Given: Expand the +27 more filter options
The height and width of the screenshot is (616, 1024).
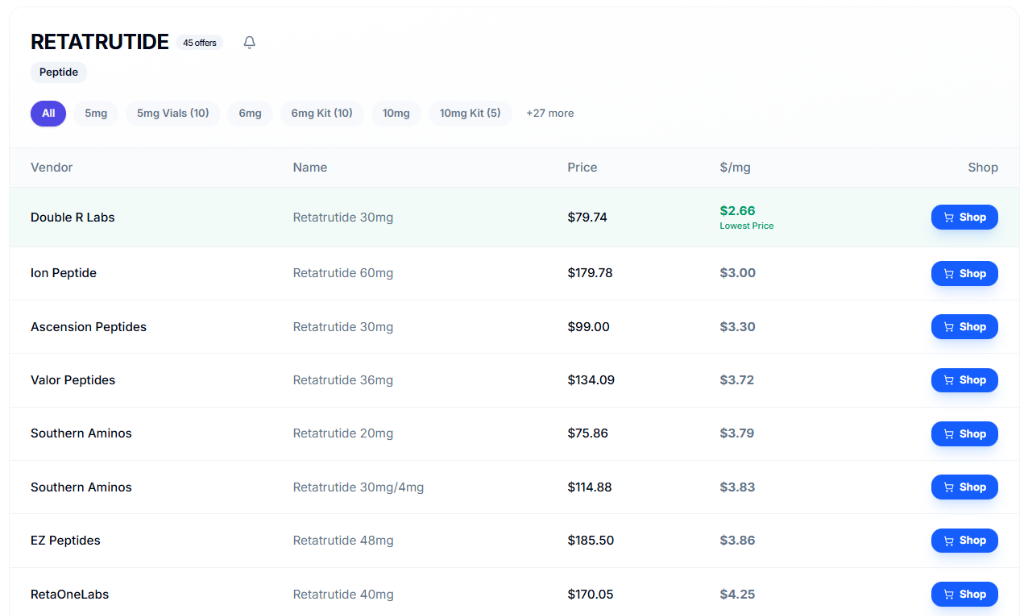Looking at the screenshot, I should (x=550, y=113).
